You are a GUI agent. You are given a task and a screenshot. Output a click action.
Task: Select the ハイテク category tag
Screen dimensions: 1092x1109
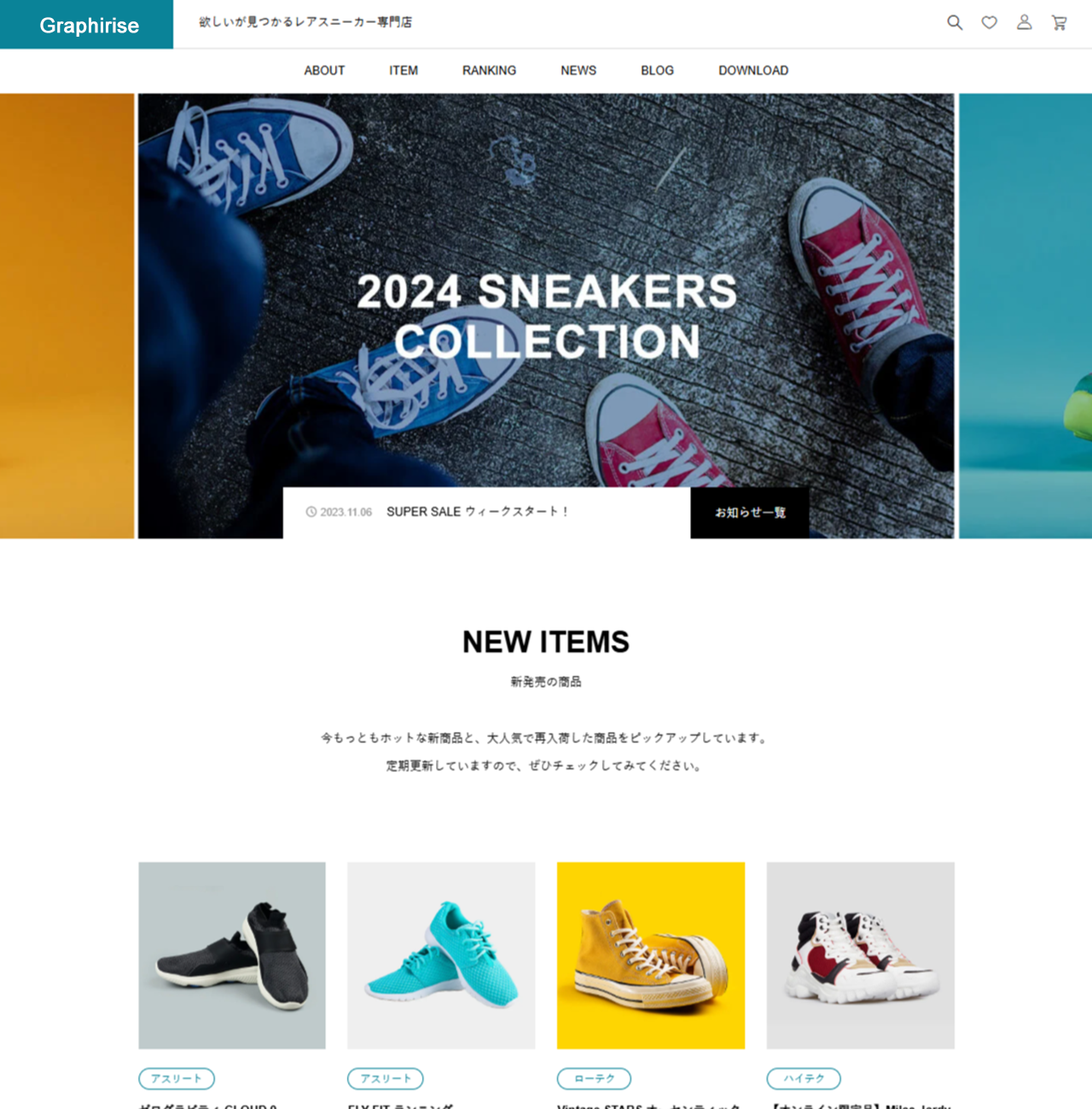pyautogui.click(x=804, y=1078)
